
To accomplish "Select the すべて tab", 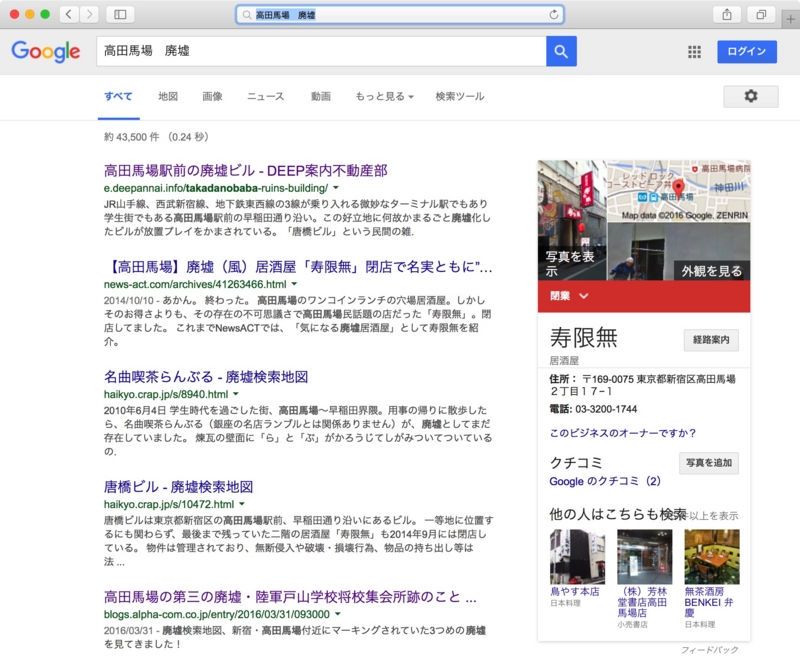I will [118, 96].
